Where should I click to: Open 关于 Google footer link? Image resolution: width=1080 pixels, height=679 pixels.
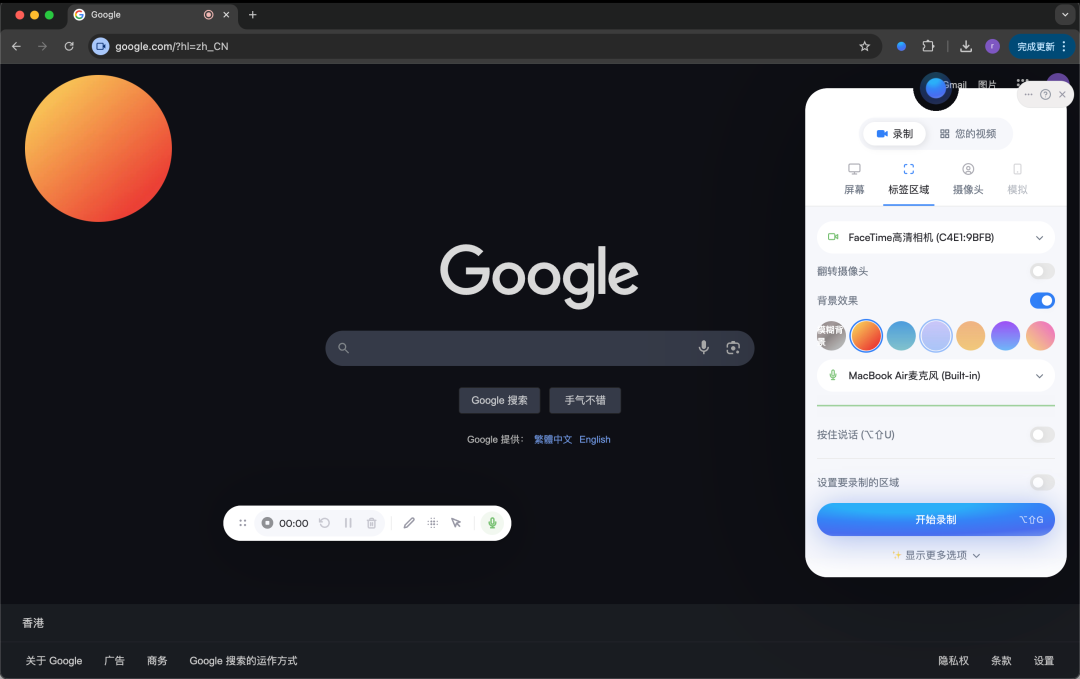[54, 660]
